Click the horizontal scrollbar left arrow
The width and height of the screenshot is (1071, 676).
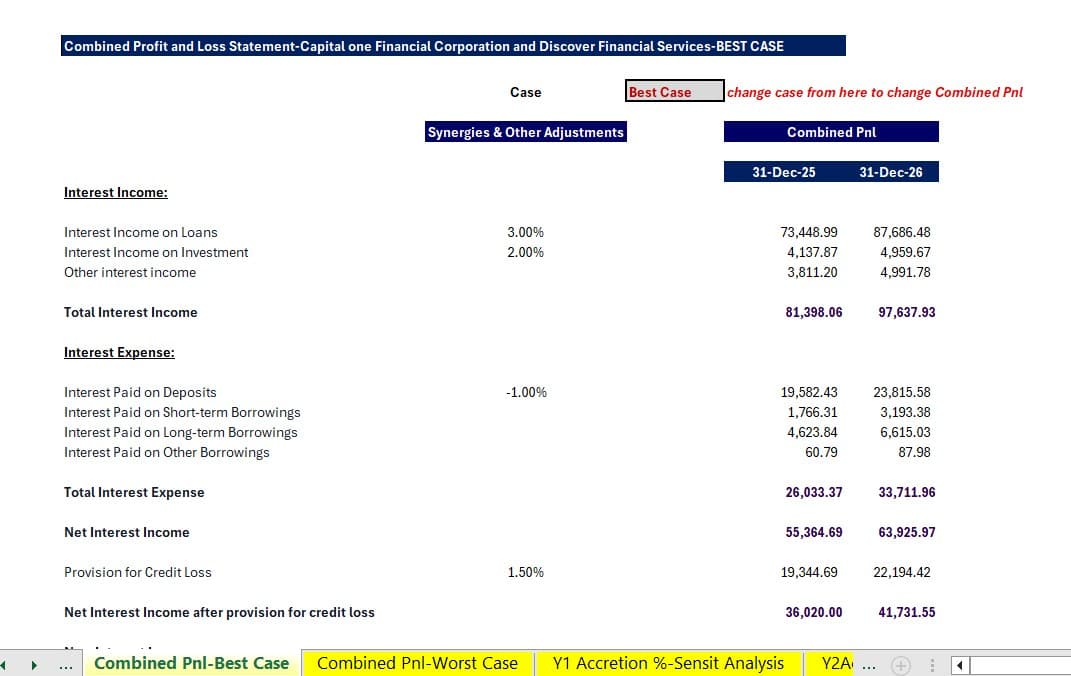[960, 664]
